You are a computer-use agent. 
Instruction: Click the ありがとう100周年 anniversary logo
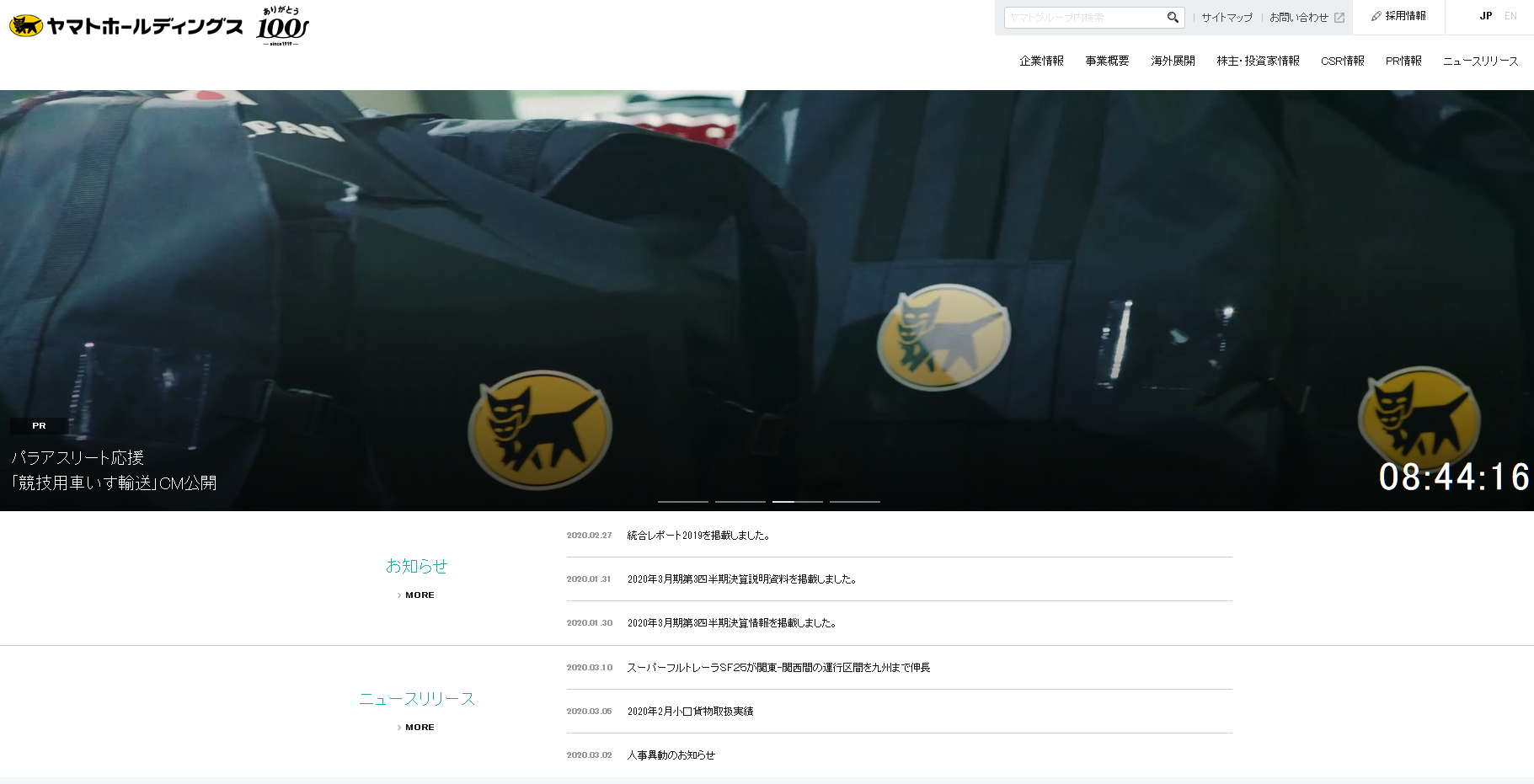click(283, 25)
